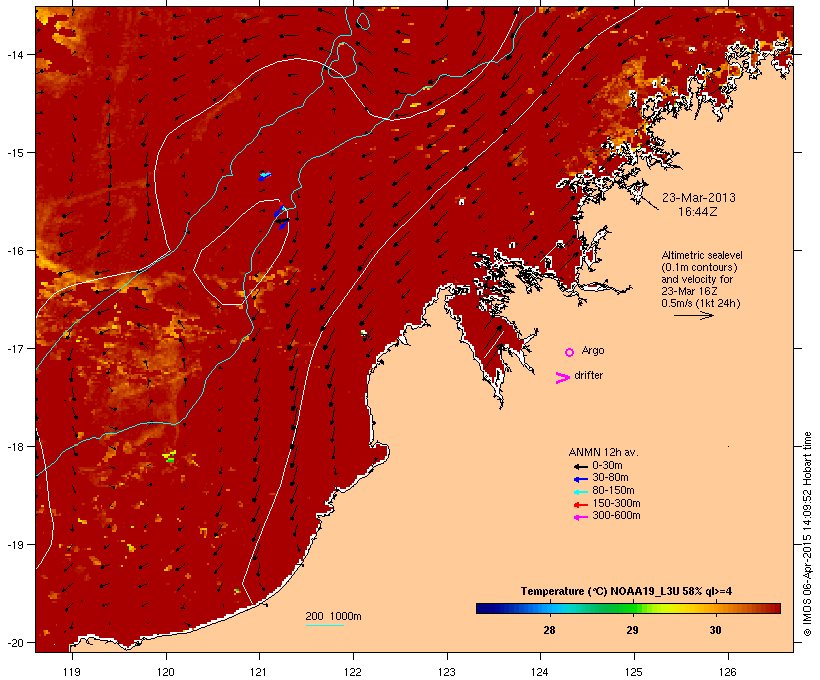Click the 200 1000m depth label
The width and height of the screenshot is (820, 680).
tap(333, 616)
